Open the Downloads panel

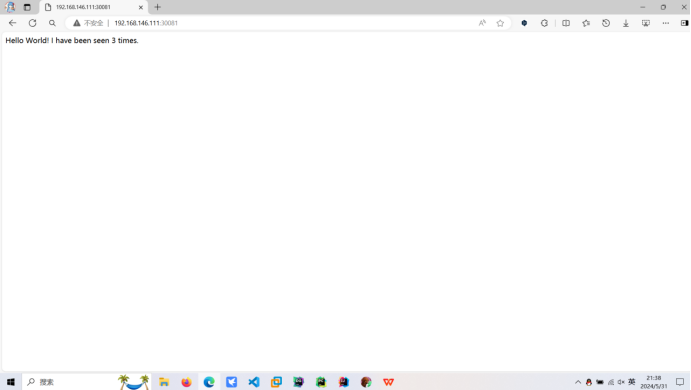[x=626, y=23]
